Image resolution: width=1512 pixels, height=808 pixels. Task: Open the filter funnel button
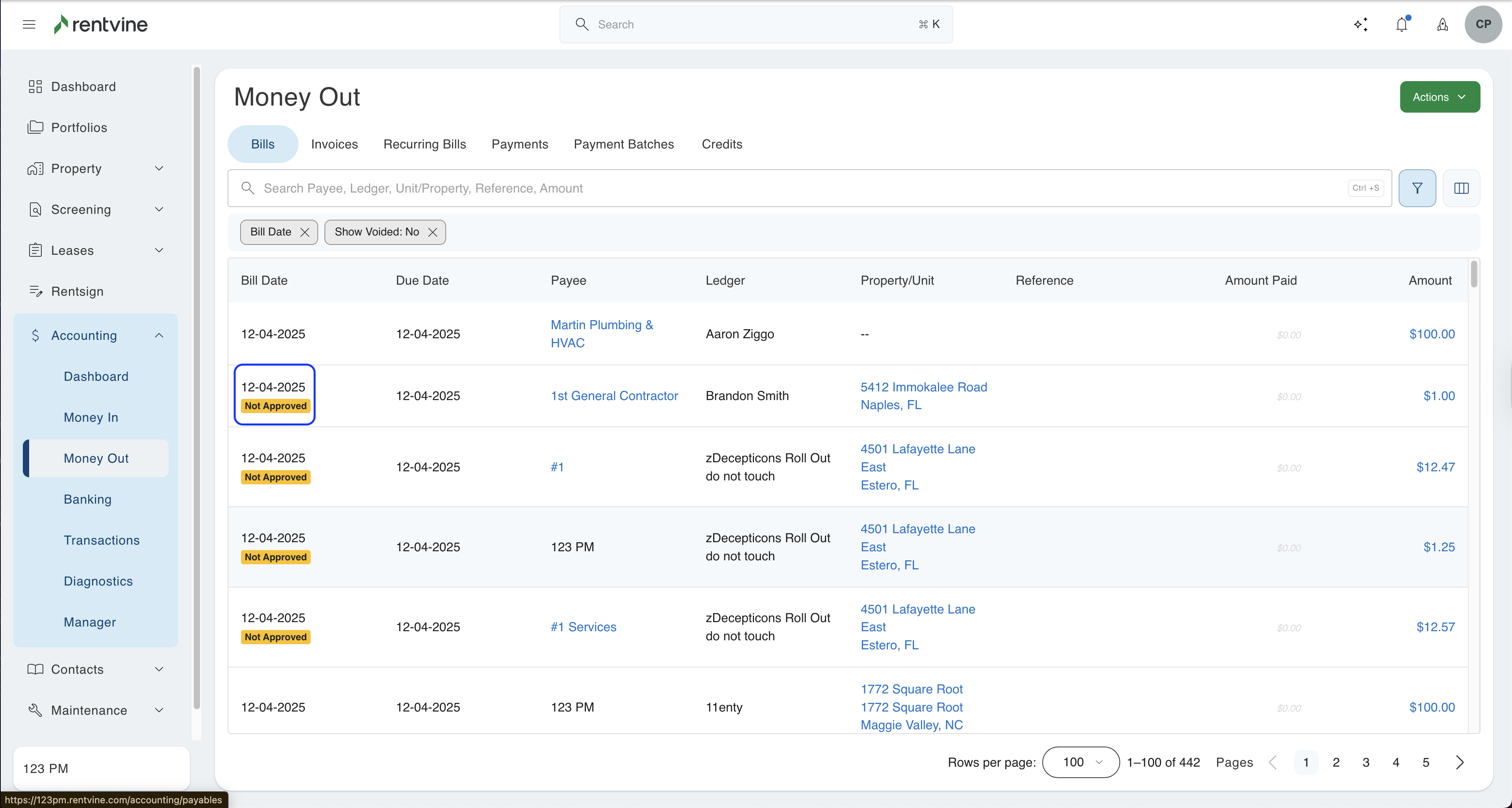(1417, 188)
